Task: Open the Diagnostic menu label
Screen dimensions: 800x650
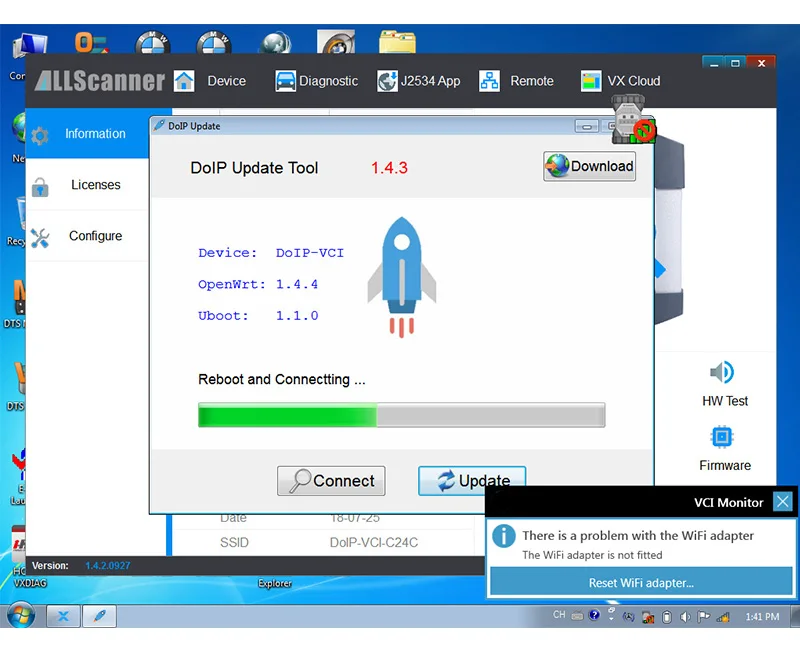Action: click(x=328, y=81)
